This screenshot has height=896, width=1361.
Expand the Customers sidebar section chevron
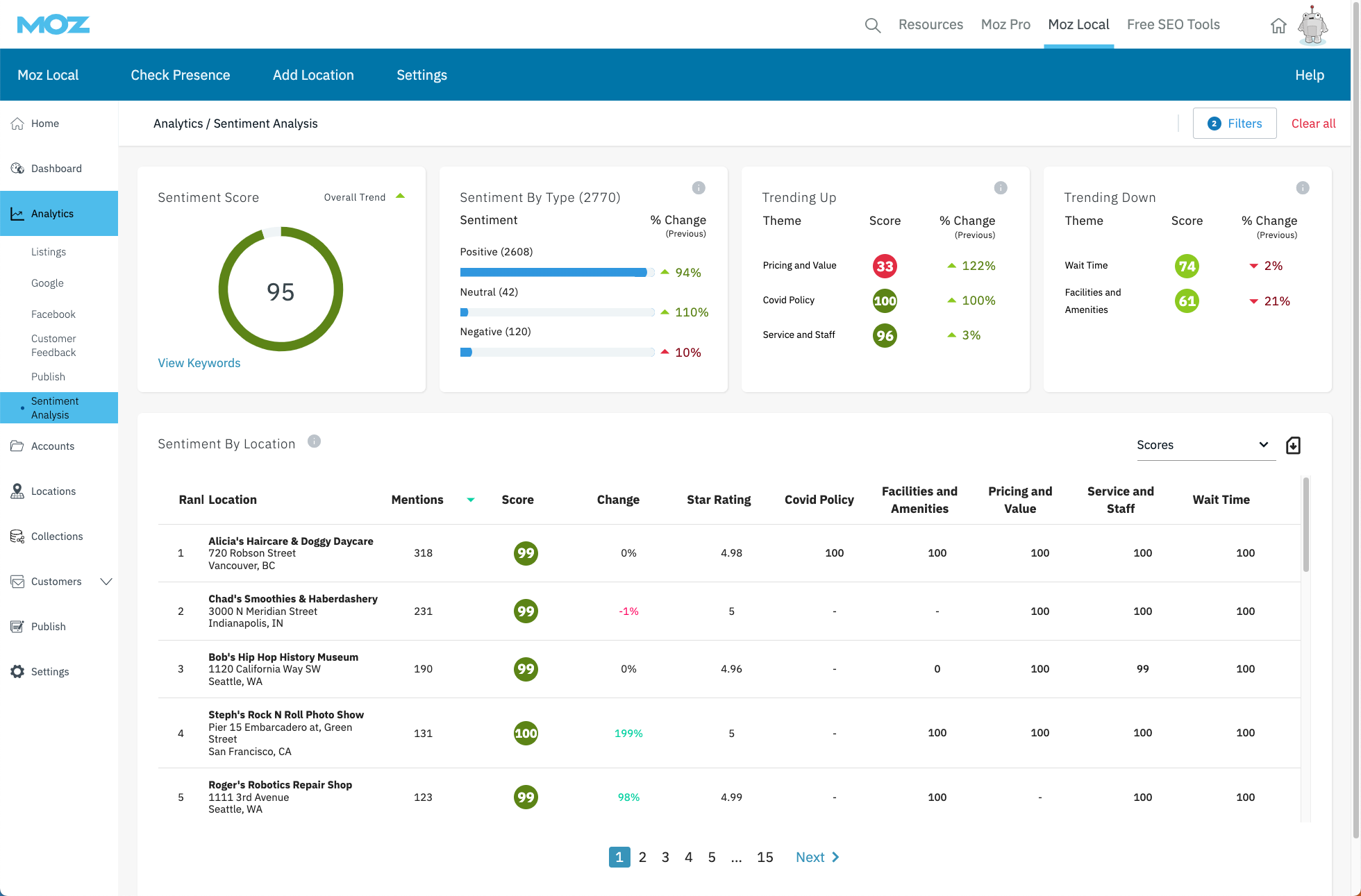(x=106, y=582)
